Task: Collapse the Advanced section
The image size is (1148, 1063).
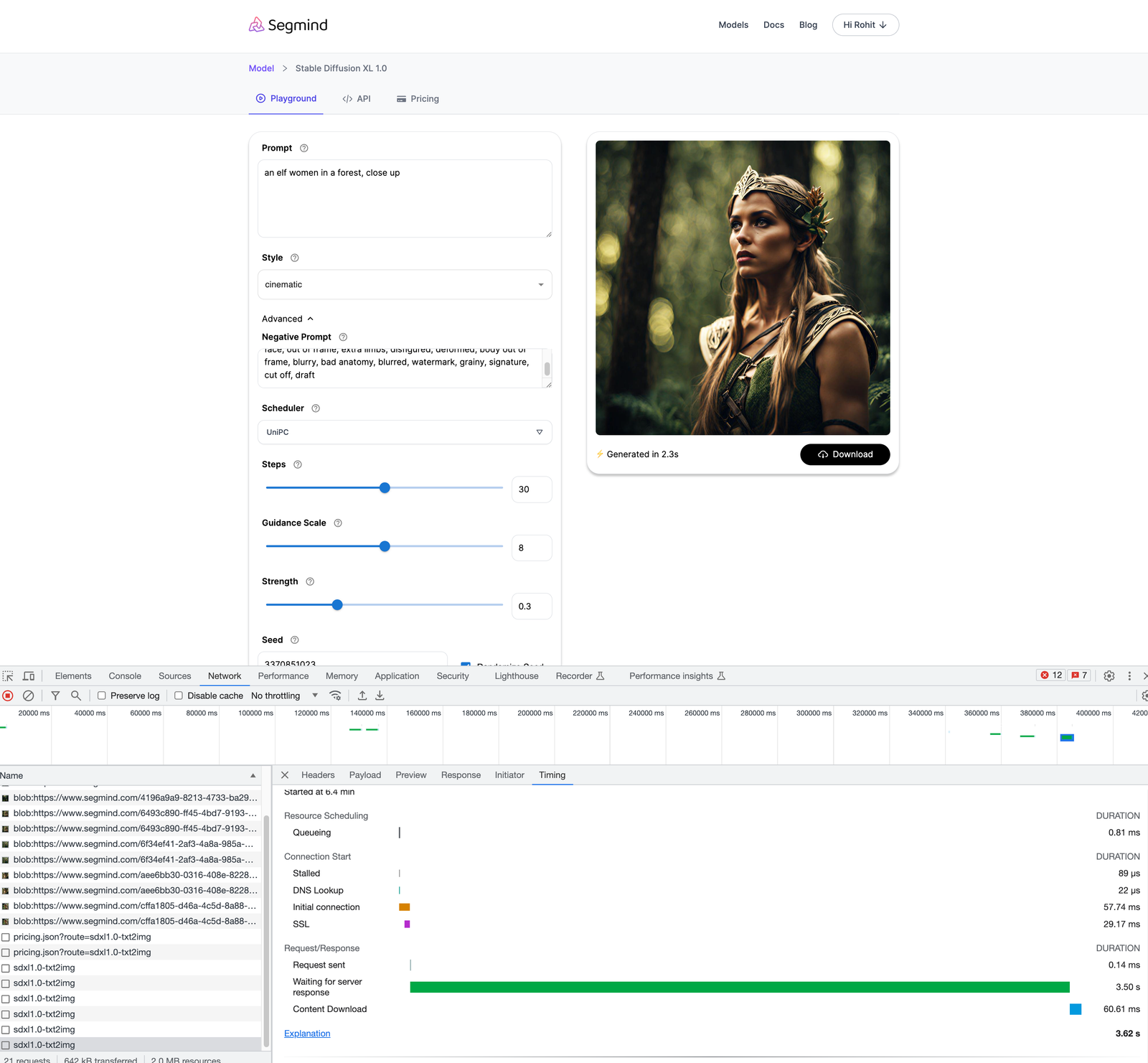Action: click(x=288, y=319)
